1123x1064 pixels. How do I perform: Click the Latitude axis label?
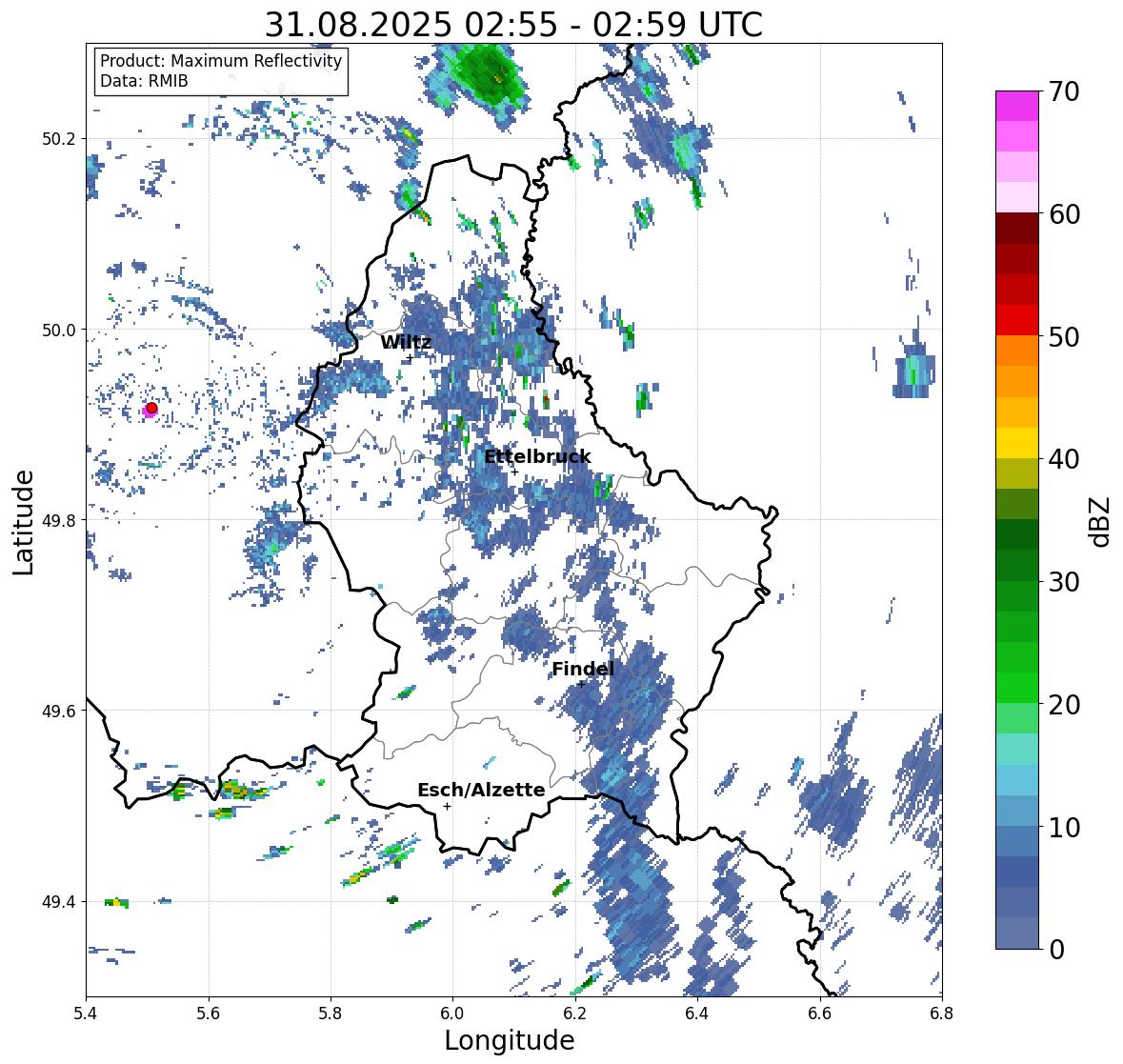click(x=23, y=522)
